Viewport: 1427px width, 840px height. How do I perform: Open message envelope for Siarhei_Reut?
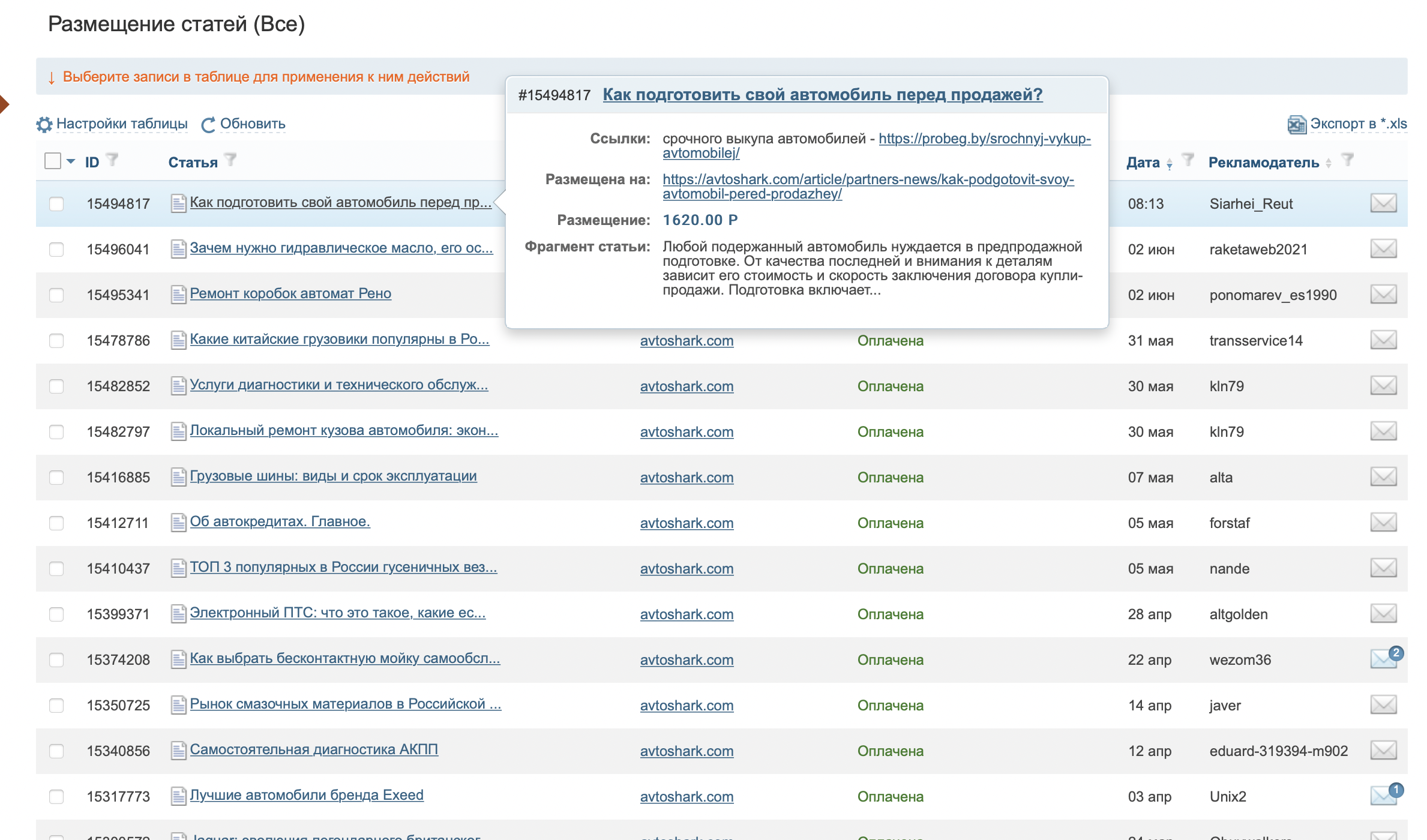coord(1384,203)
